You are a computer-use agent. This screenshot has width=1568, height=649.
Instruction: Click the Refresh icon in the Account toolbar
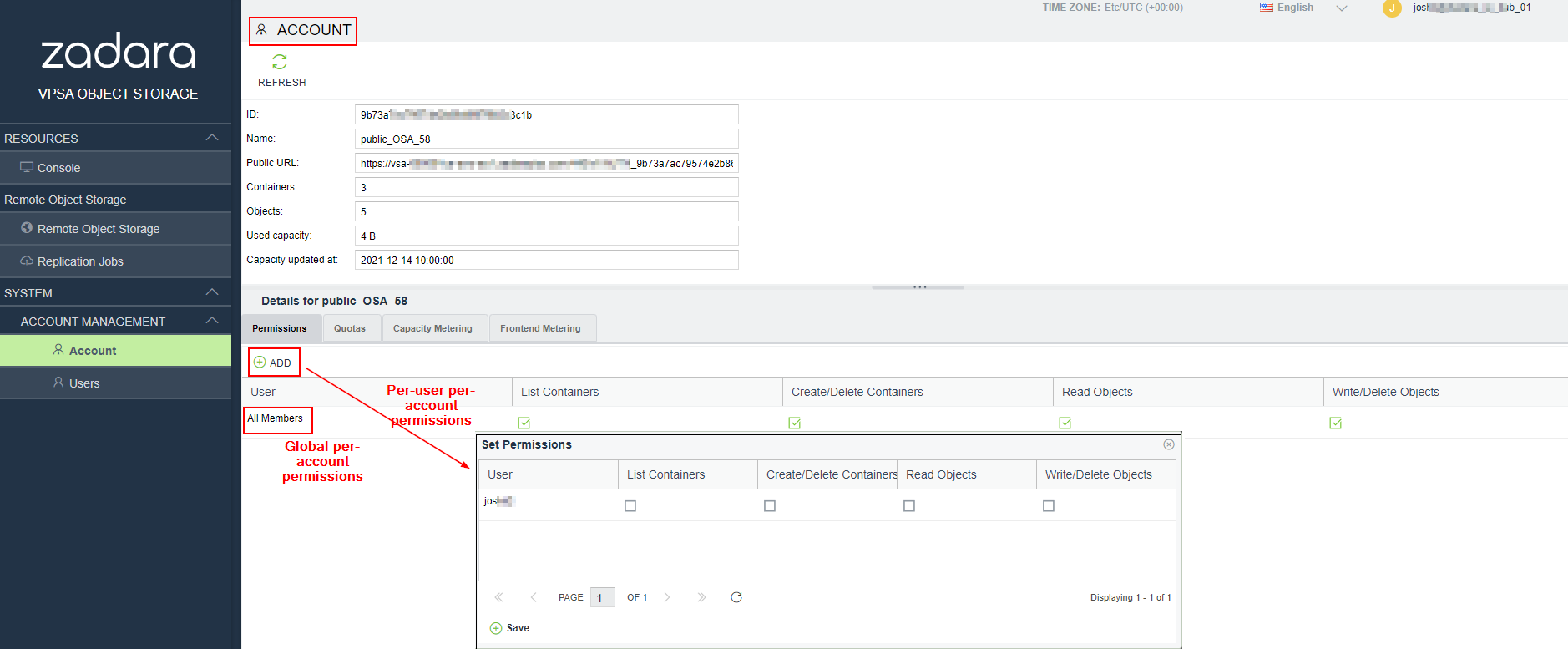click(280, 62)
